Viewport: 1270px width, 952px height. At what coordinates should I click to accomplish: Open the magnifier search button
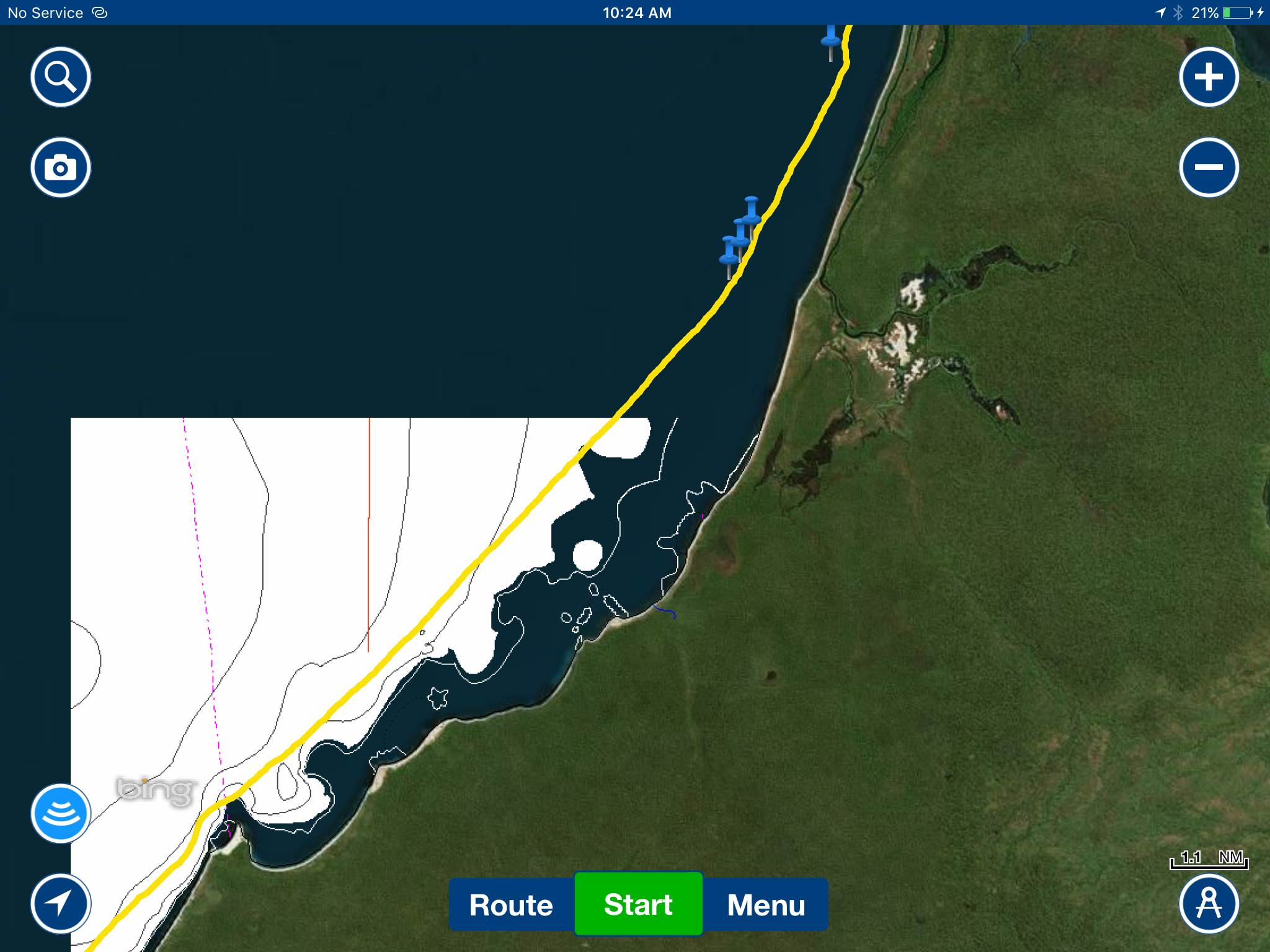(x=61, y=77)
